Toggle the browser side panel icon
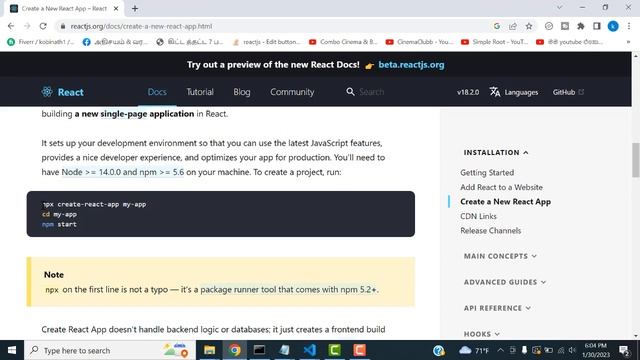Image resolution: width=640 pixels, height=360 pixels. point(597,26)
